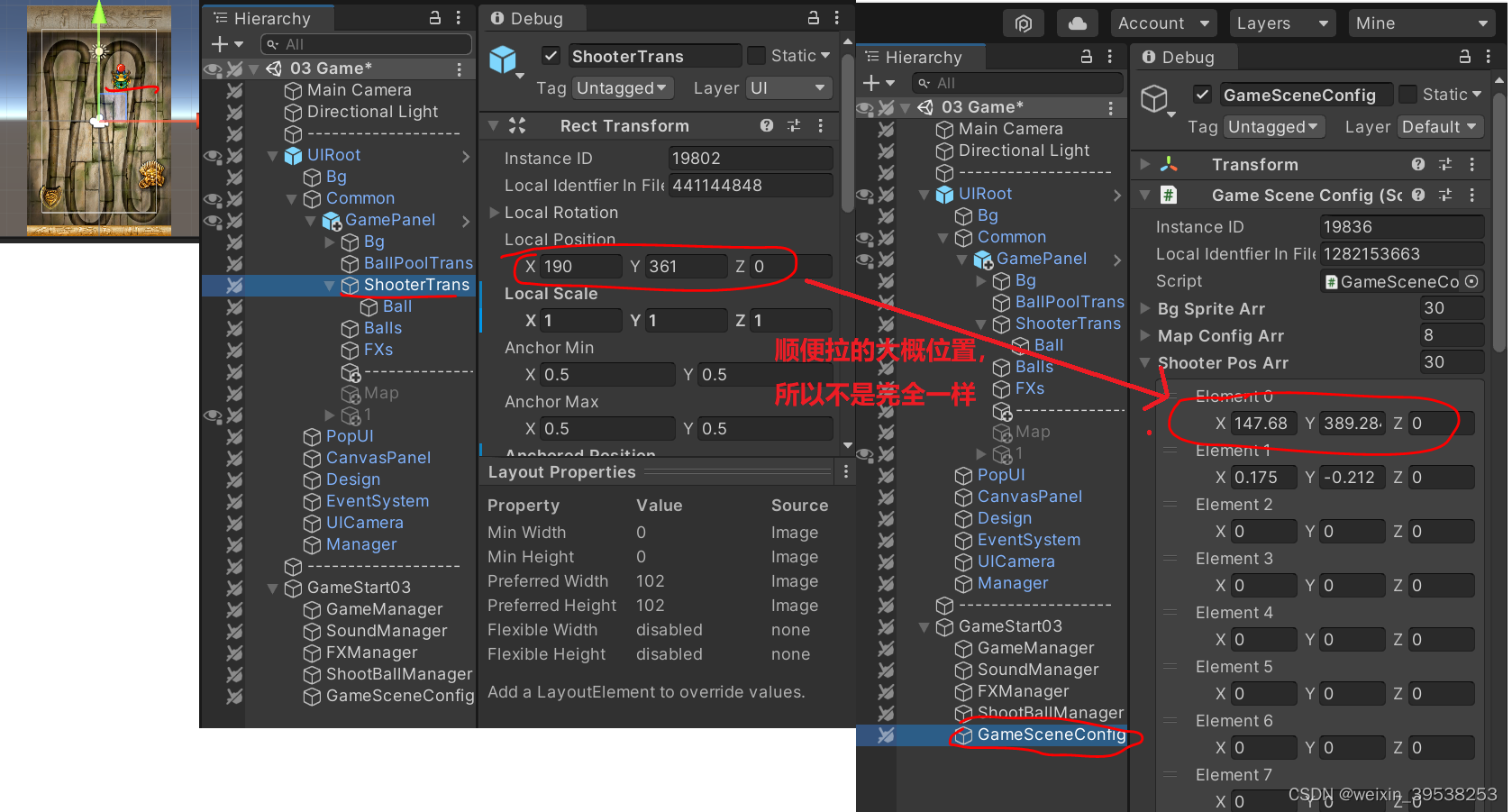Toggle Static checkbox for ShooterTrans
The width and height of the screenshot is (1512, 812).
(x=757, y=56)
